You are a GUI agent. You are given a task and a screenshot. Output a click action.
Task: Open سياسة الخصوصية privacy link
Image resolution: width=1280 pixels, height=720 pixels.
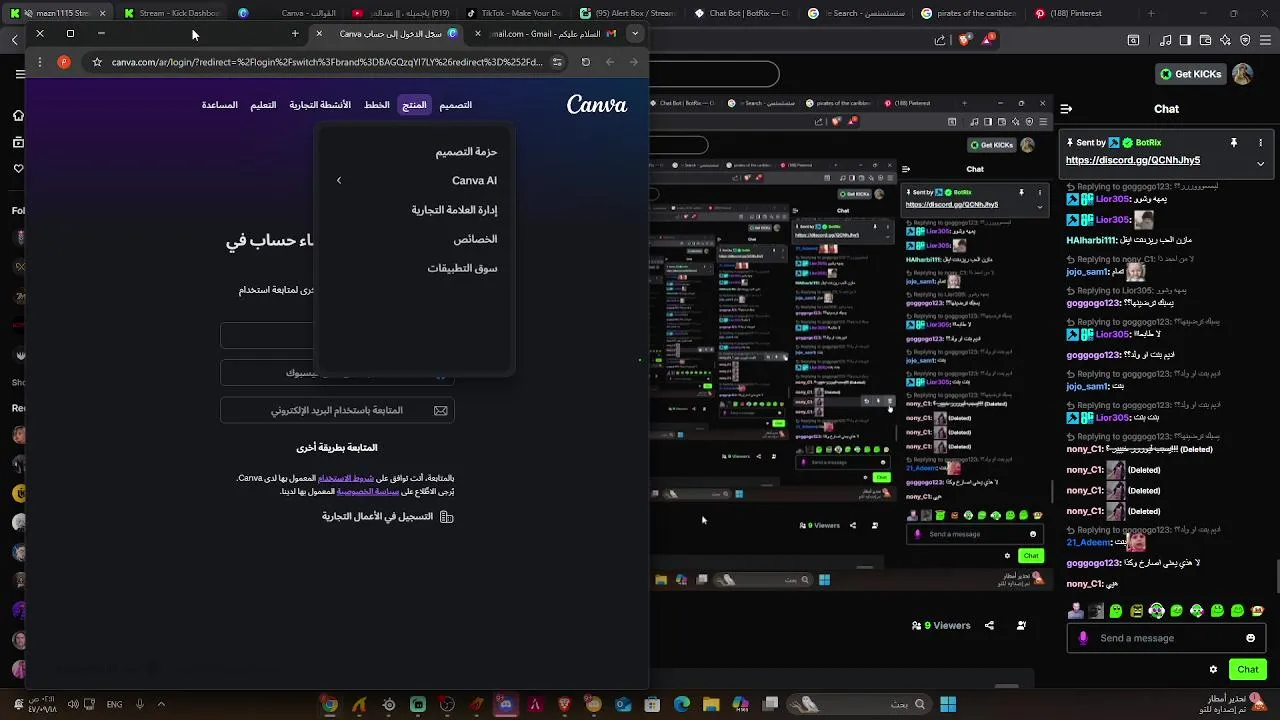[x=368, y=491]
